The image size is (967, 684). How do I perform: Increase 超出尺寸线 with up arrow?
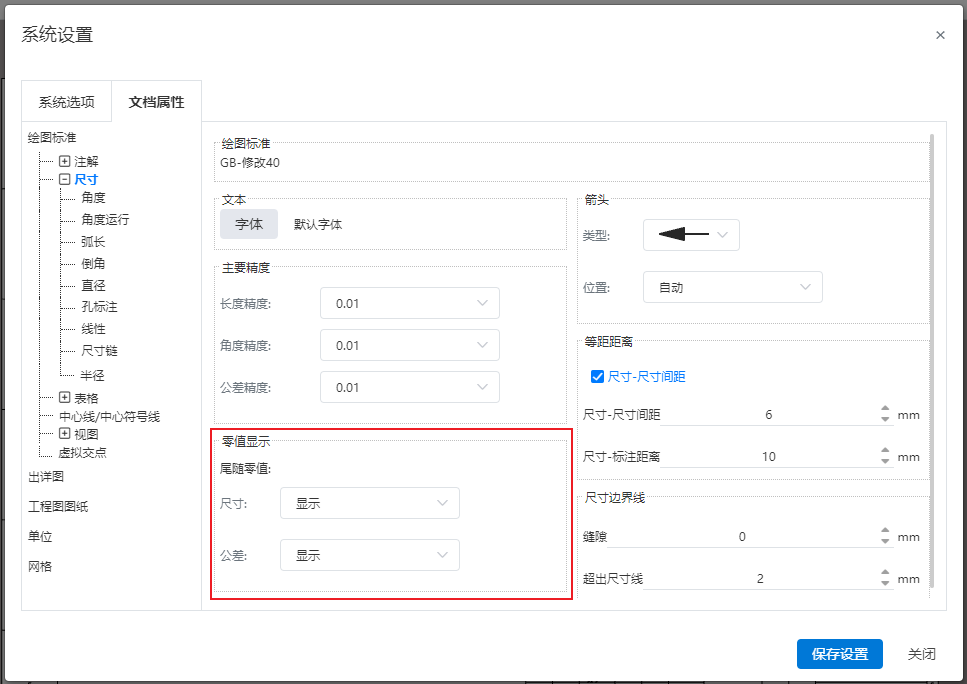pyautogui.click(x=885, y=573)
